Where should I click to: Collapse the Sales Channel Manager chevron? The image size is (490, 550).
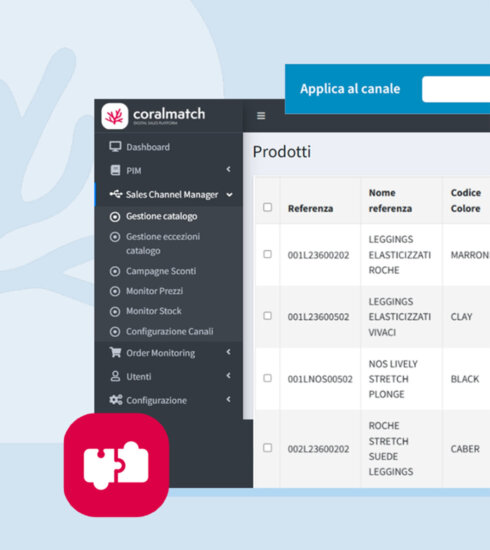click(229, 195)
